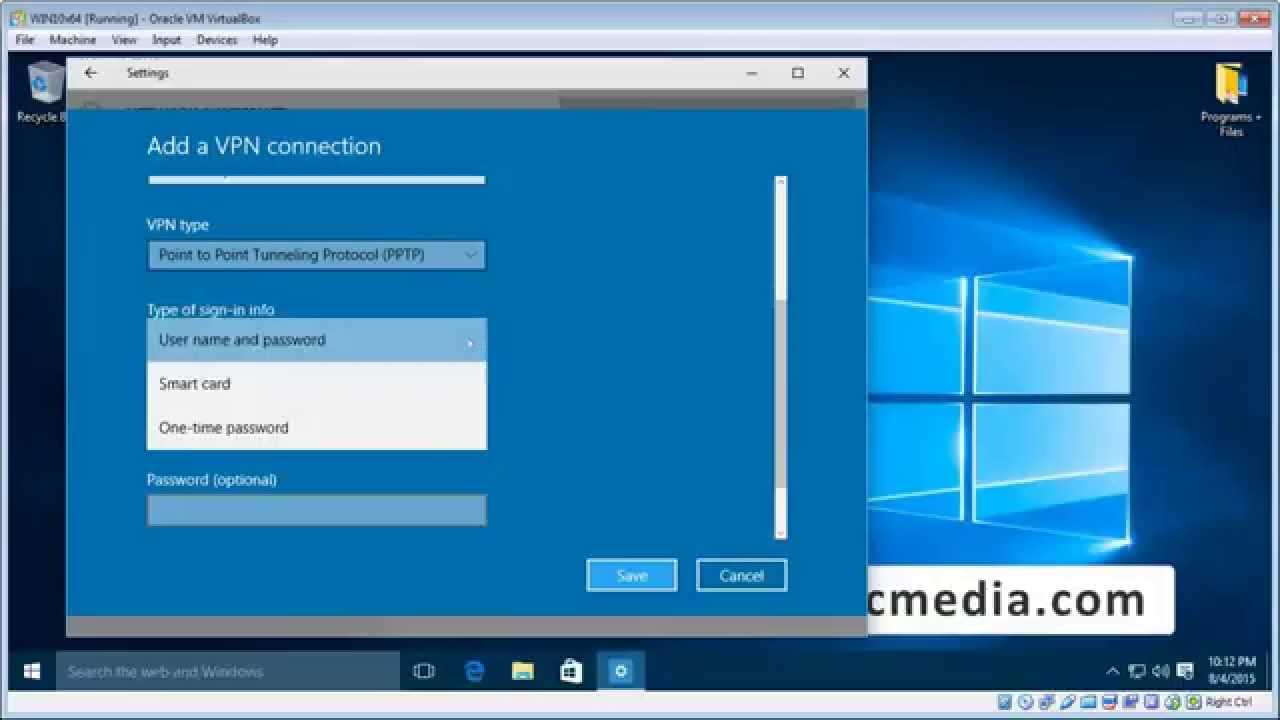
Task: Open the Machine menu in VirtualBox
Action: coord(73,40)
